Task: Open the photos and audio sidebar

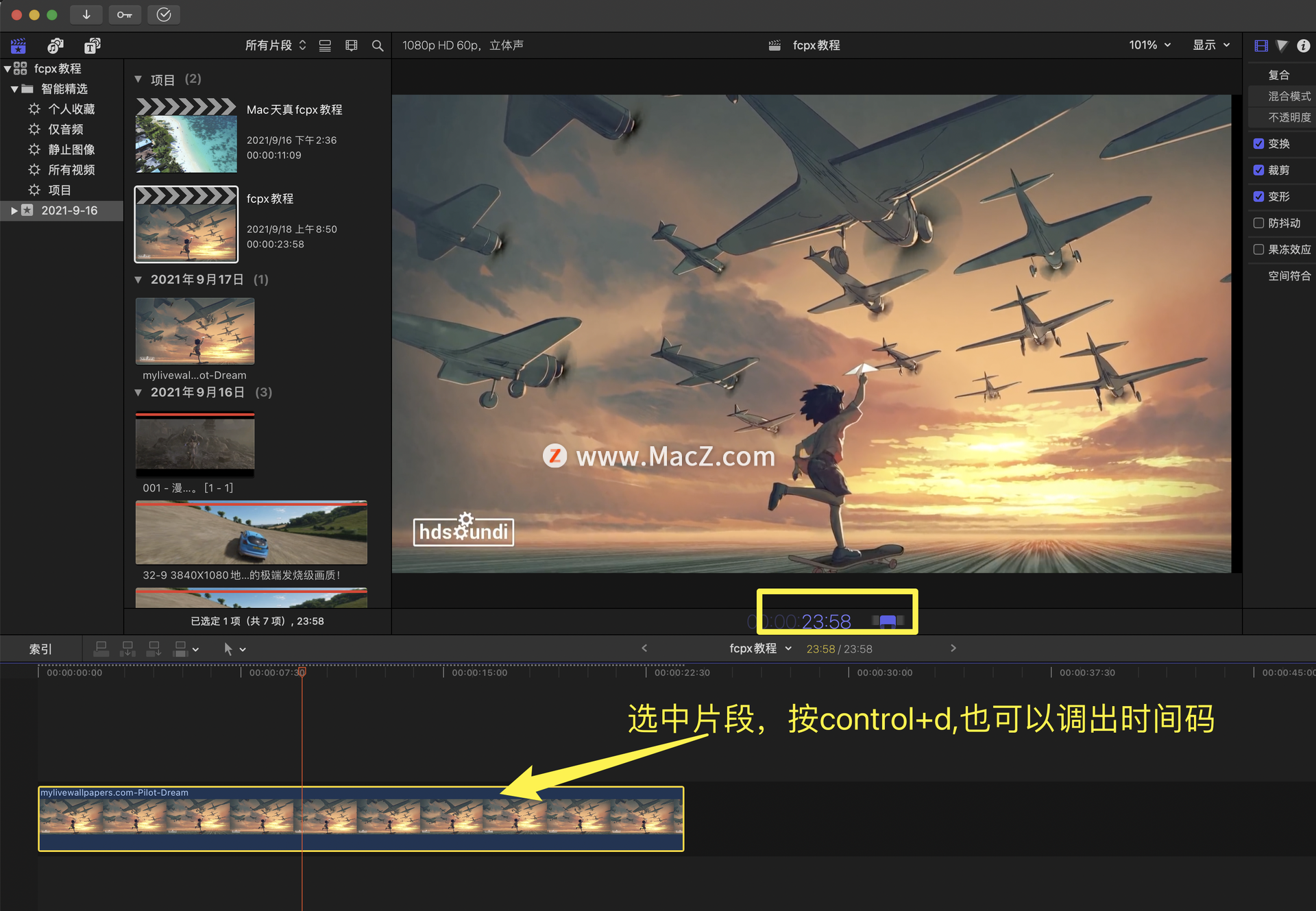Action: (x=56, y=46)
